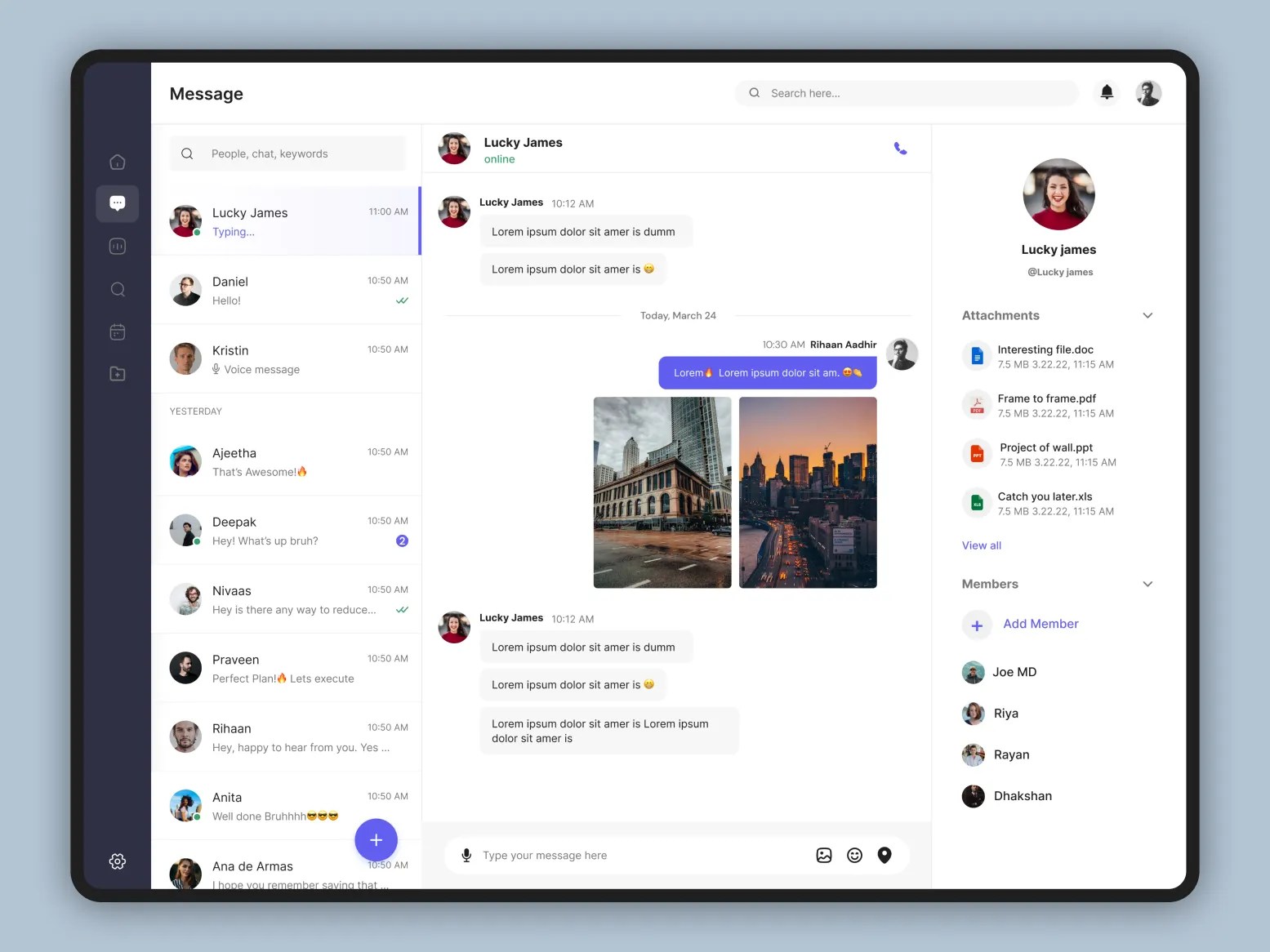Click the floating plus new chat button
1270x952 pixels.
(x=376, y=839)
